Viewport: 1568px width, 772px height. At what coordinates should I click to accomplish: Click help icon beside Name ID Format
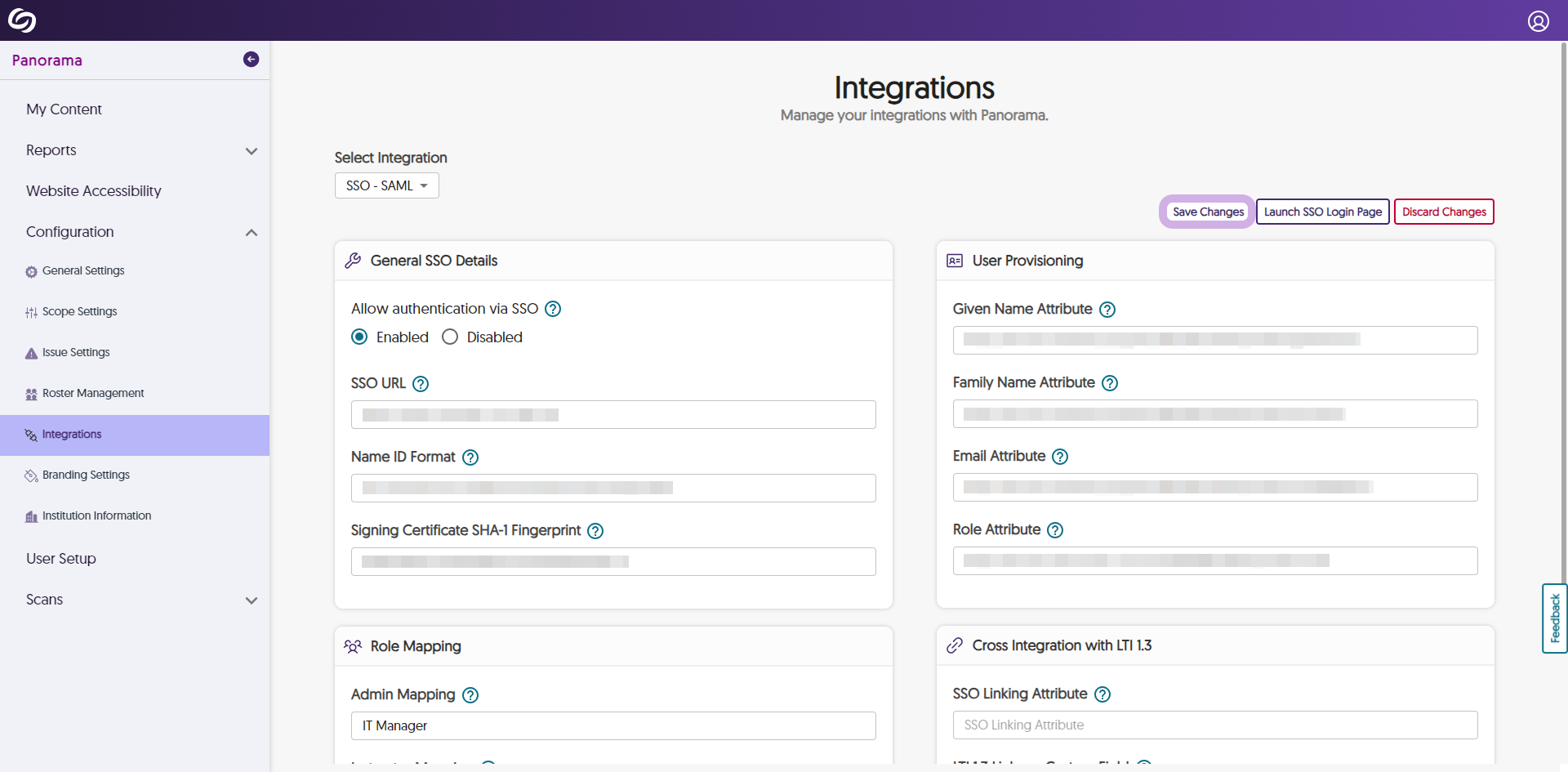(x=470, y=457)
